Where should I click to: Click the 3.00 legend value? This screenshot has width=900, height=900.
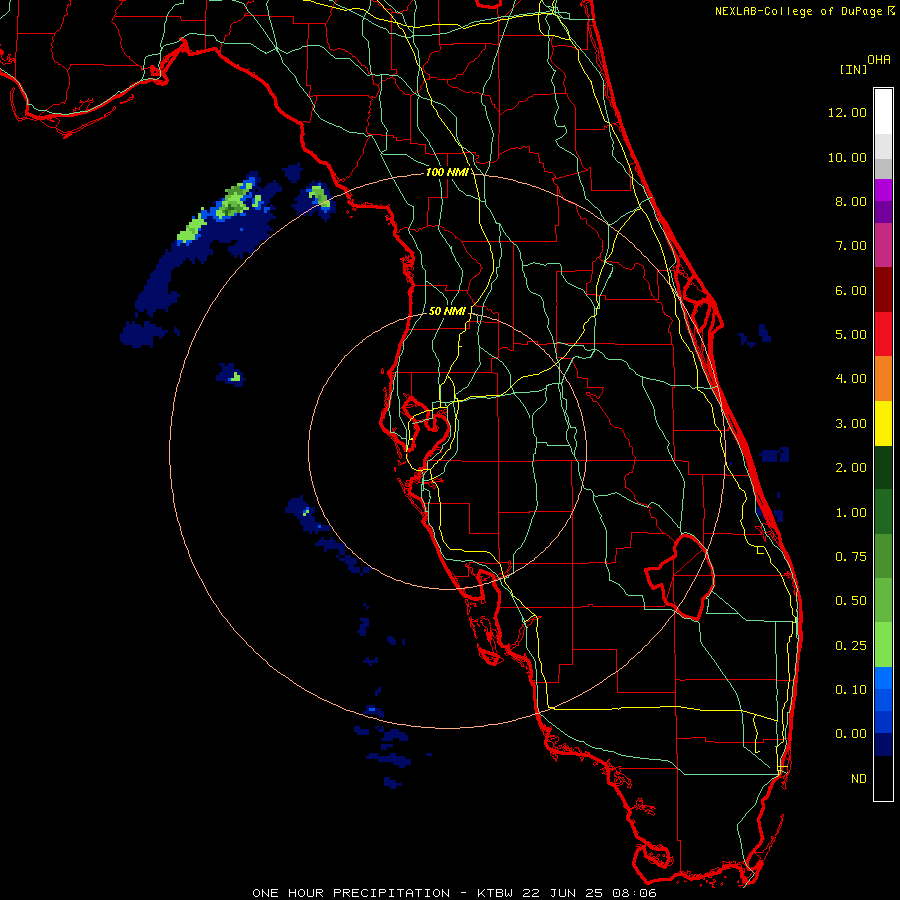pyautogui.click(x=851, y=424)
